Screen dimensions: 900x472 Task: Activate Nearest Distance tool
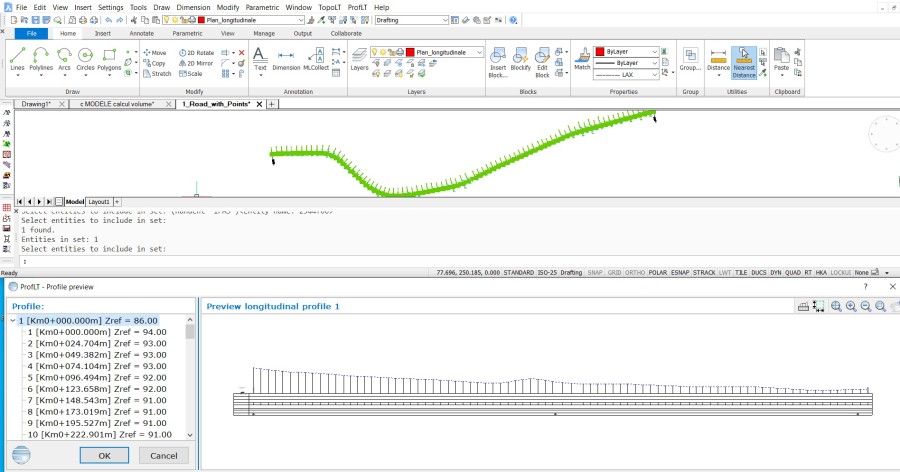pyautogui.click(x=744, y=63)
